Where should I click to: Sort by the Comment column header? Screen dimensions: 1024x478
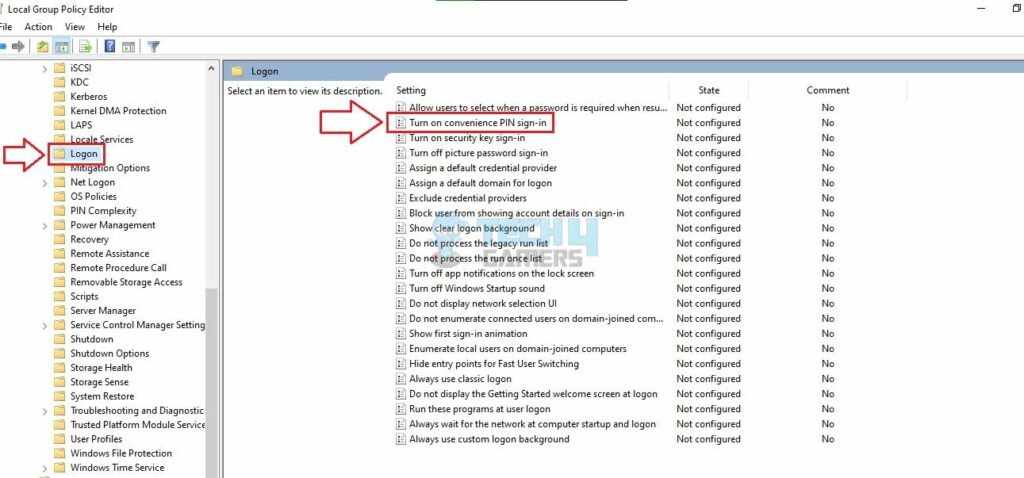pos(827,90)
